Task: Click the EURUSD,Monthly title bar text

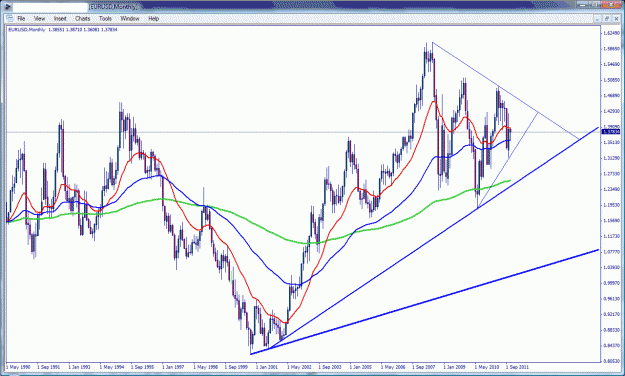Action: pyautogui.click(x=113, y=7)
